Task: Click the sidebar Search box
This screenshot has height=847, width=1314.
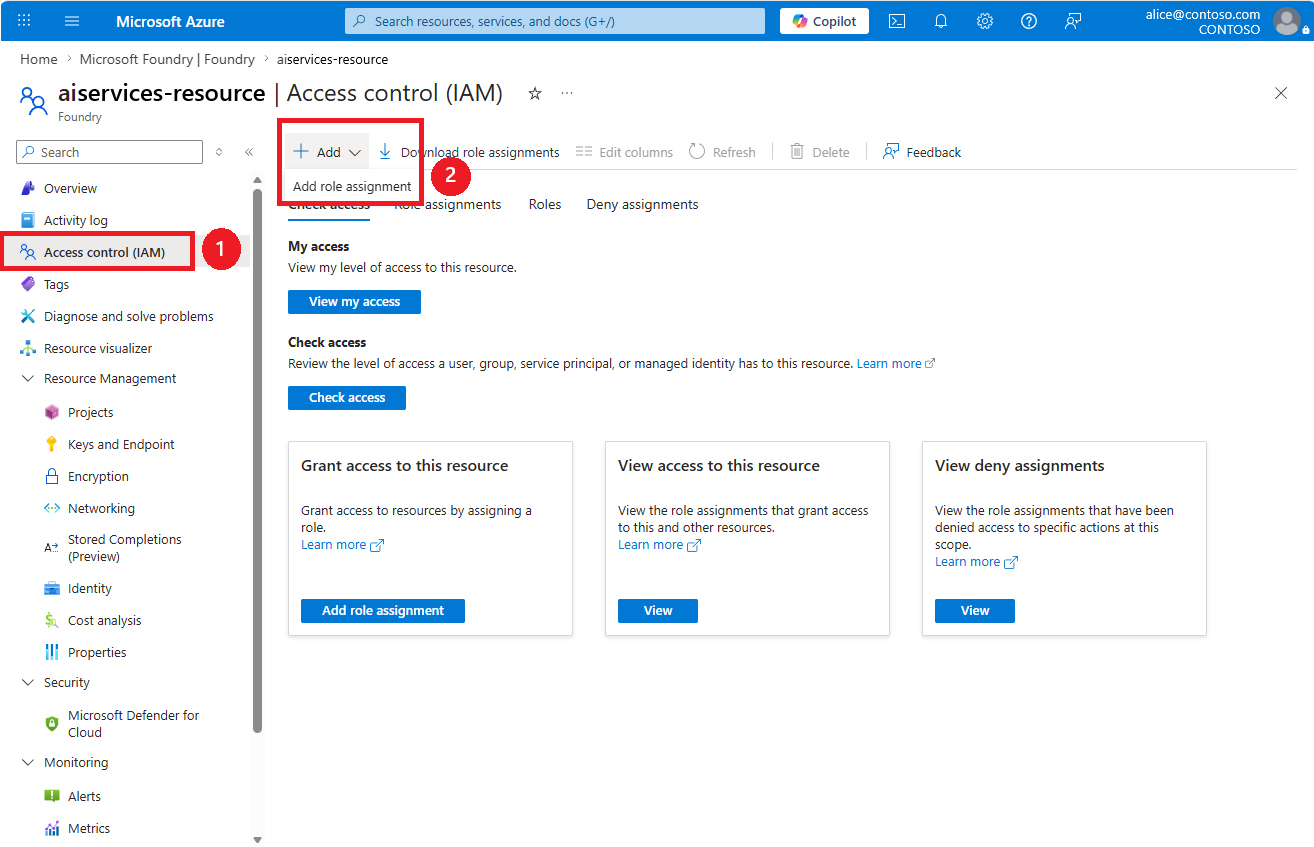Action: click(x=110, y=152)
